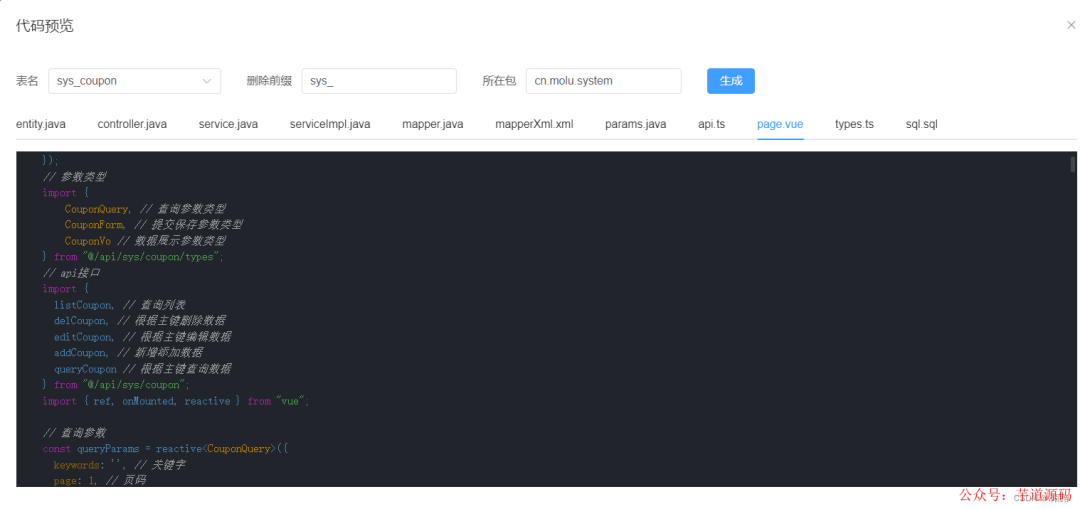The height and width of the screenshot is (509, 1080).
Task: Click the CouponQuery import line
Action: coord(145,209)
